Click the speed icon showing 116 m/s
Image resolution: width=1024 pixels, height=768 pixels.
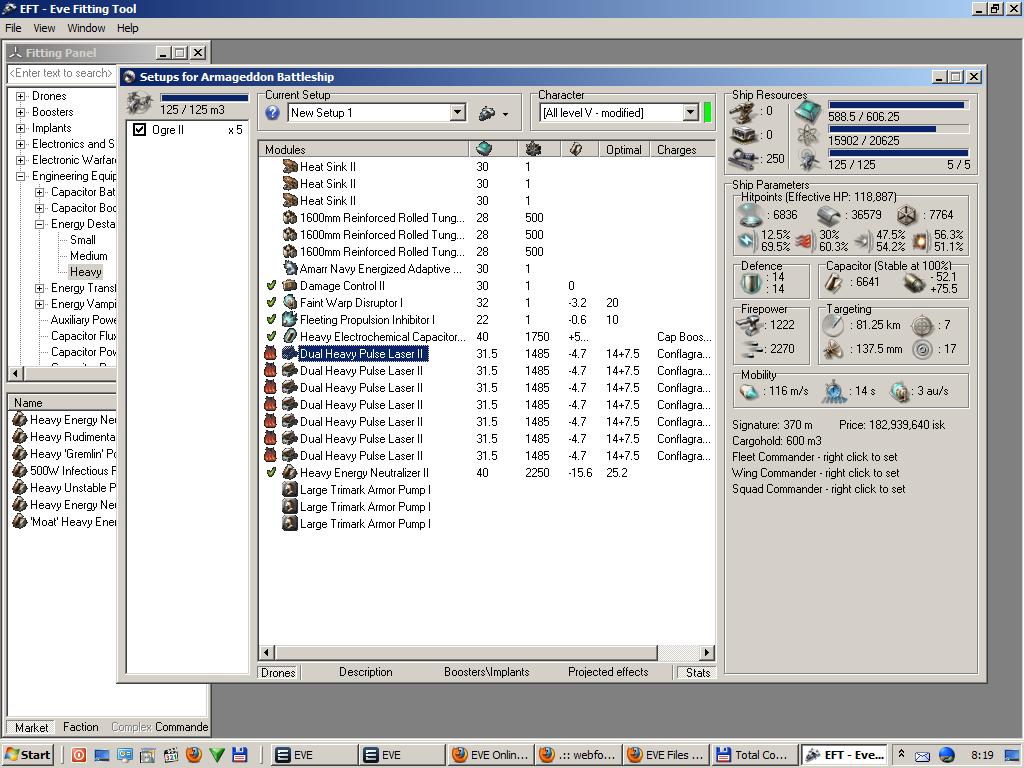[x=748, y=391]
